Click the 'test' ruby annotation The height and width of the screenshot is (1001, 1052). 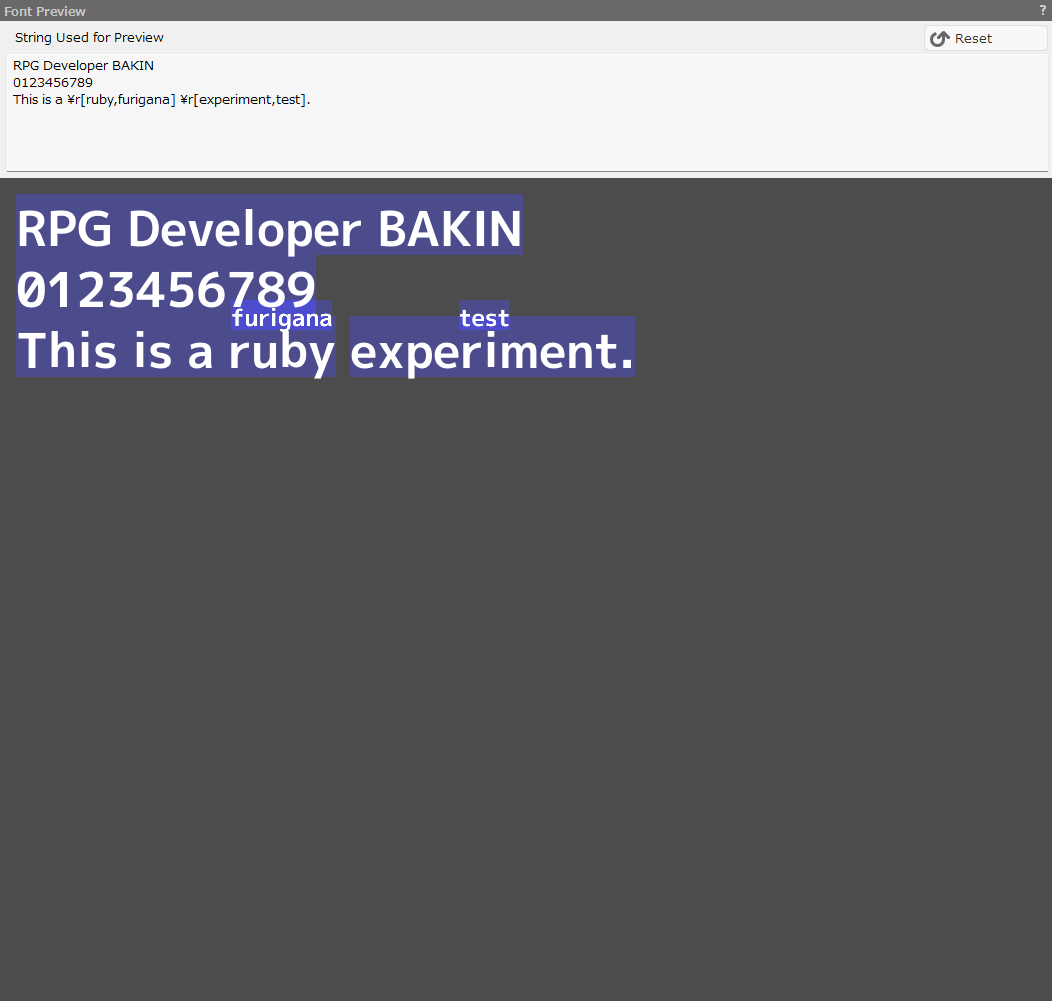(x=484, y=319)
